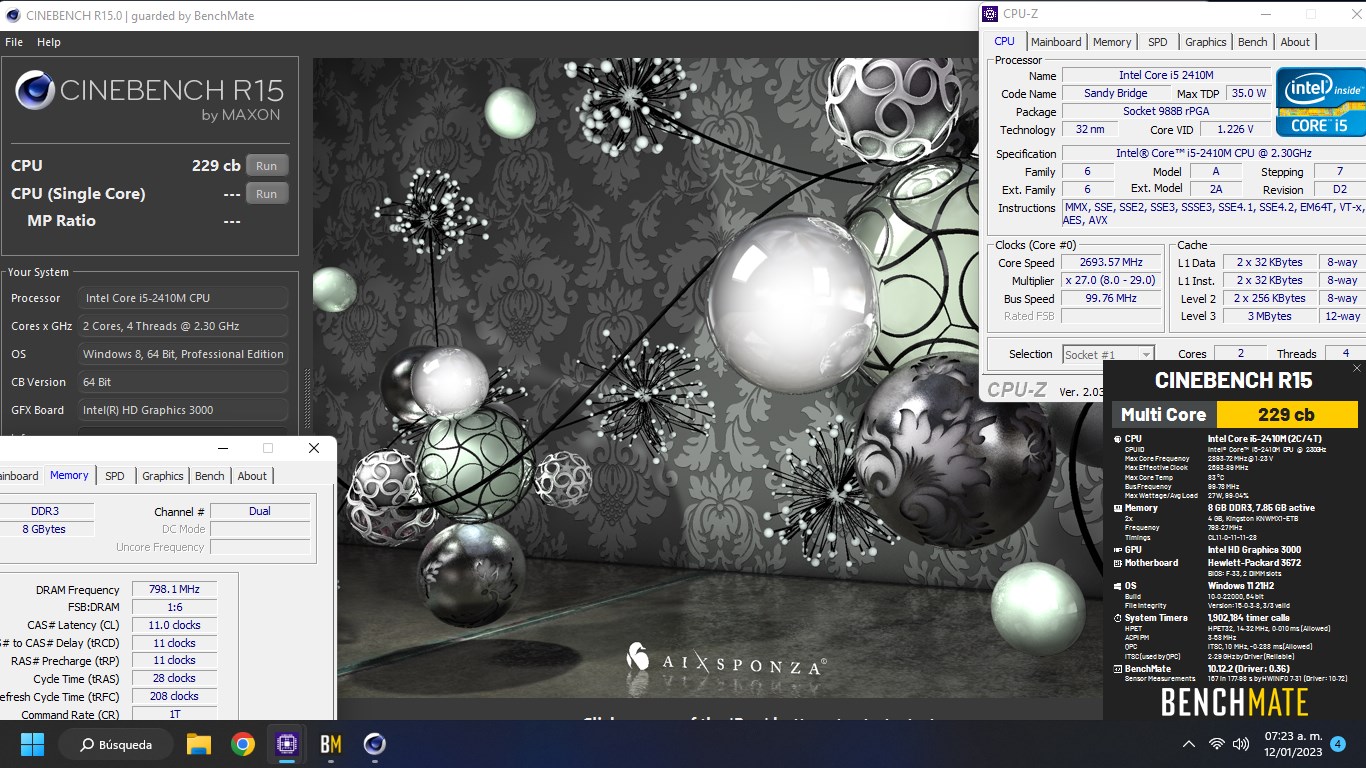
Task: Click the CPU-Z Name value Intel Core i5 2410M
Action: [1166, 76]
